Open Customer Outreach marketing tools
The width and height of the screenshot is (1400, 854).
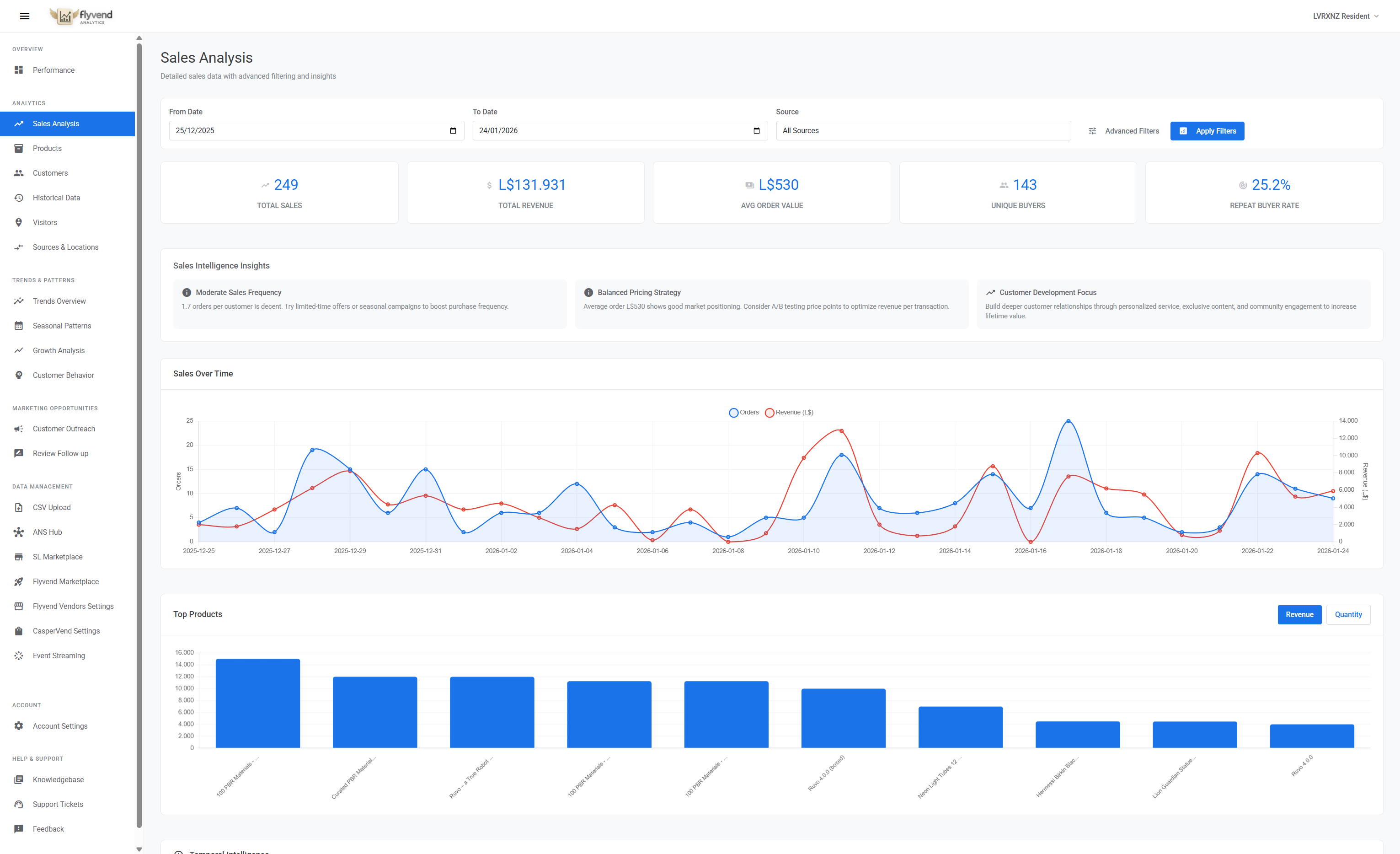64,428
